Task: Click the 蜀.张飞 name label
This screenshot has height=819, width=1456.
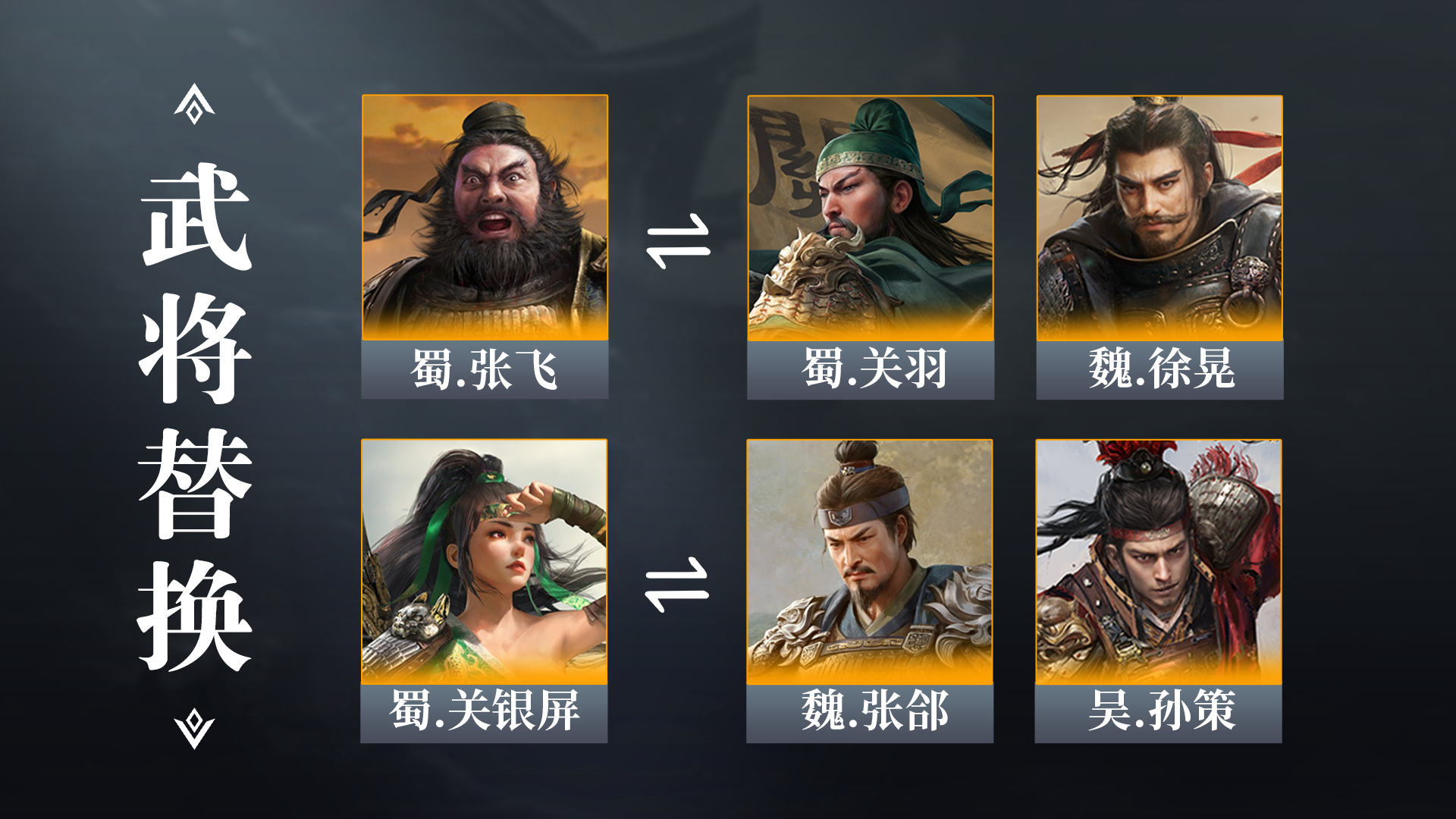Action: tap(485, 370)
